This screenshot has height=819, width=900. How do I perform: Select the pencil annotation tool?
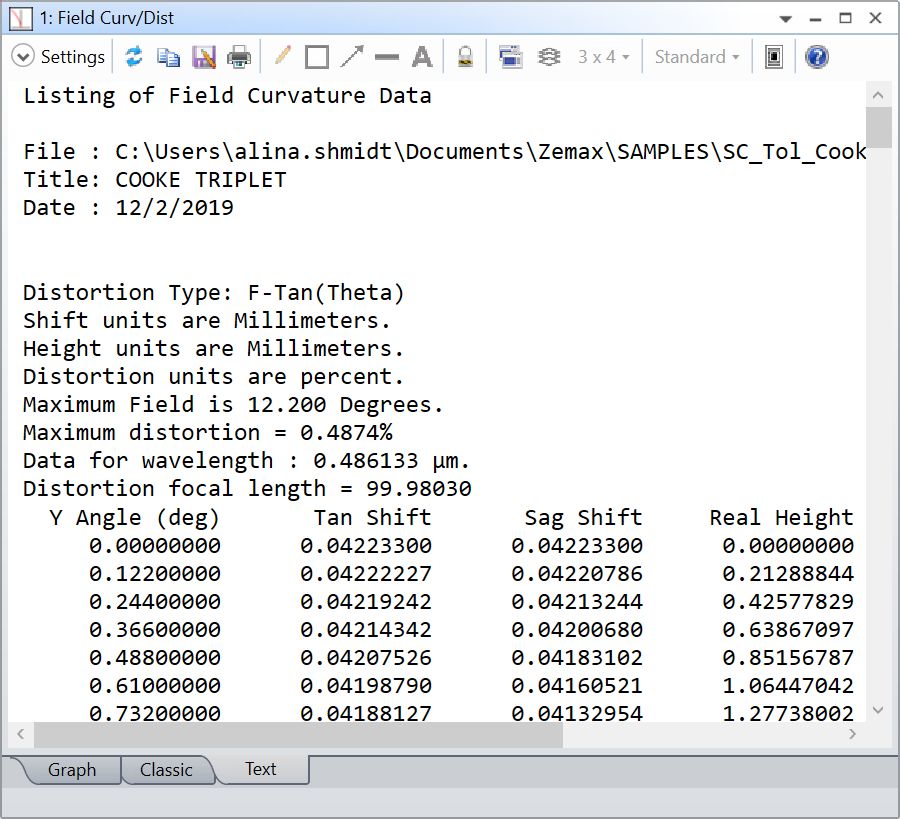283,57
